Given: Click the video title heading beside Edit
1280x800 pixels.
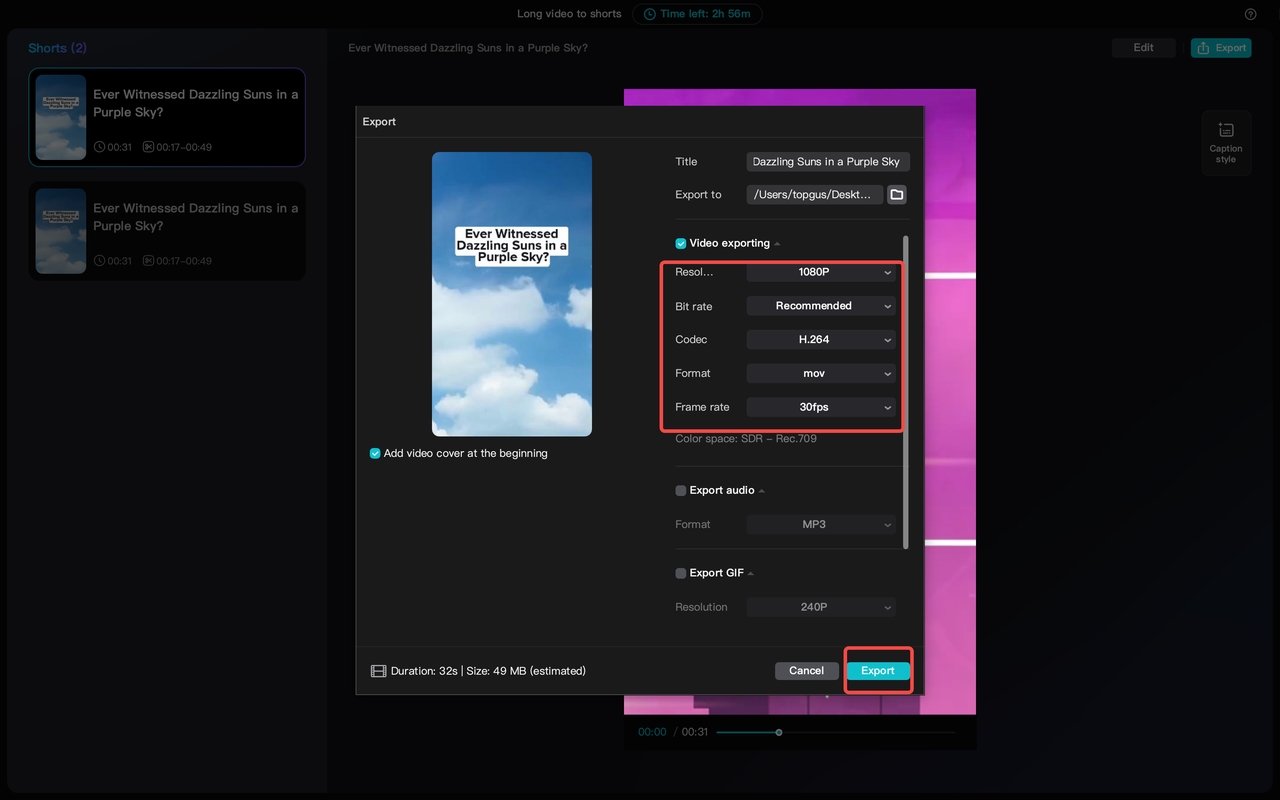Looking at the screenshot, I should [468, 48].
